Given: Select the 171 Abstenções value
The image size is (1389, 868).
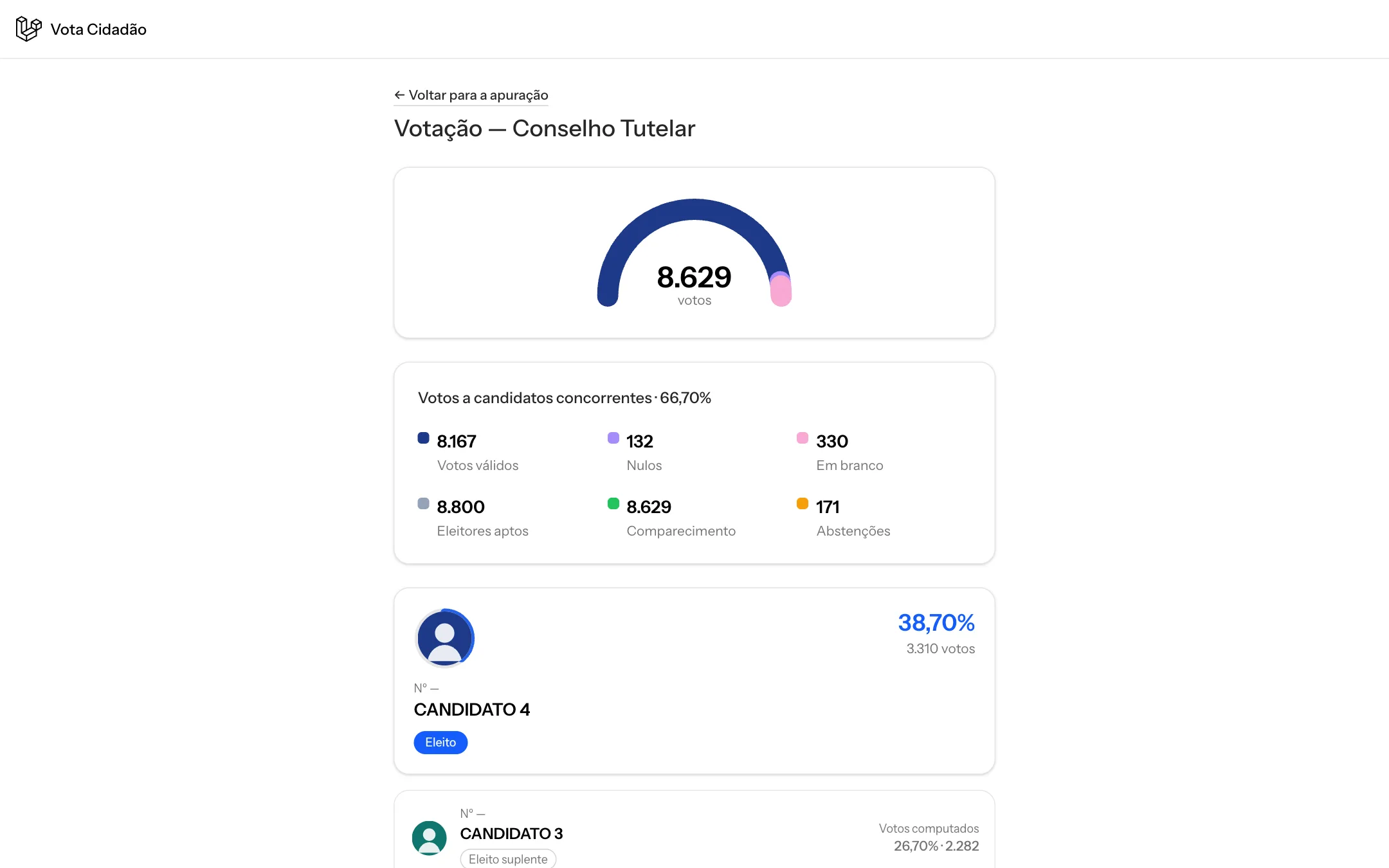Looking at the screenshot, I should click(x=828, y=507).
